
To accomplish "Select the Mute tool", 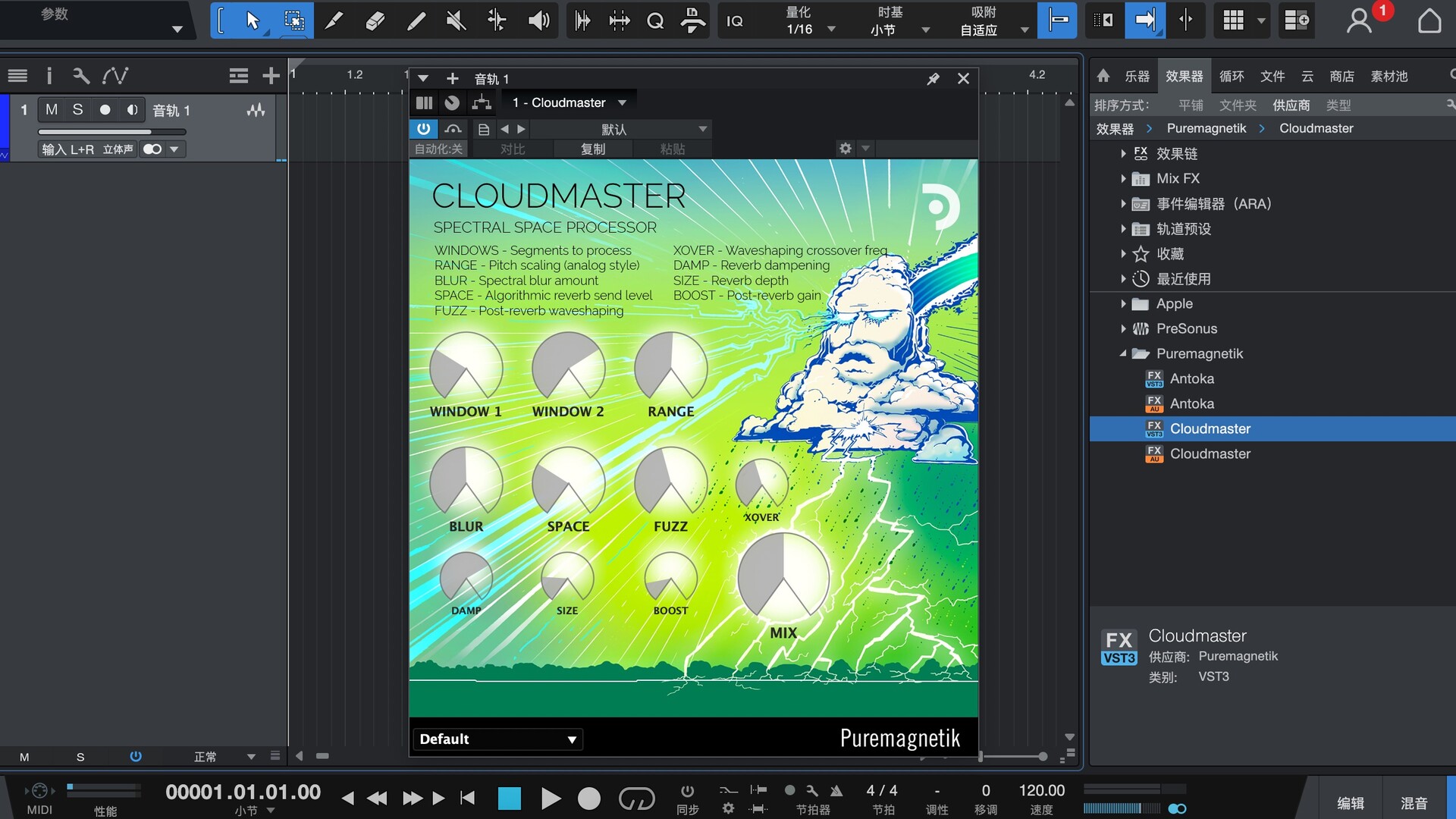I will click(456, 20).
